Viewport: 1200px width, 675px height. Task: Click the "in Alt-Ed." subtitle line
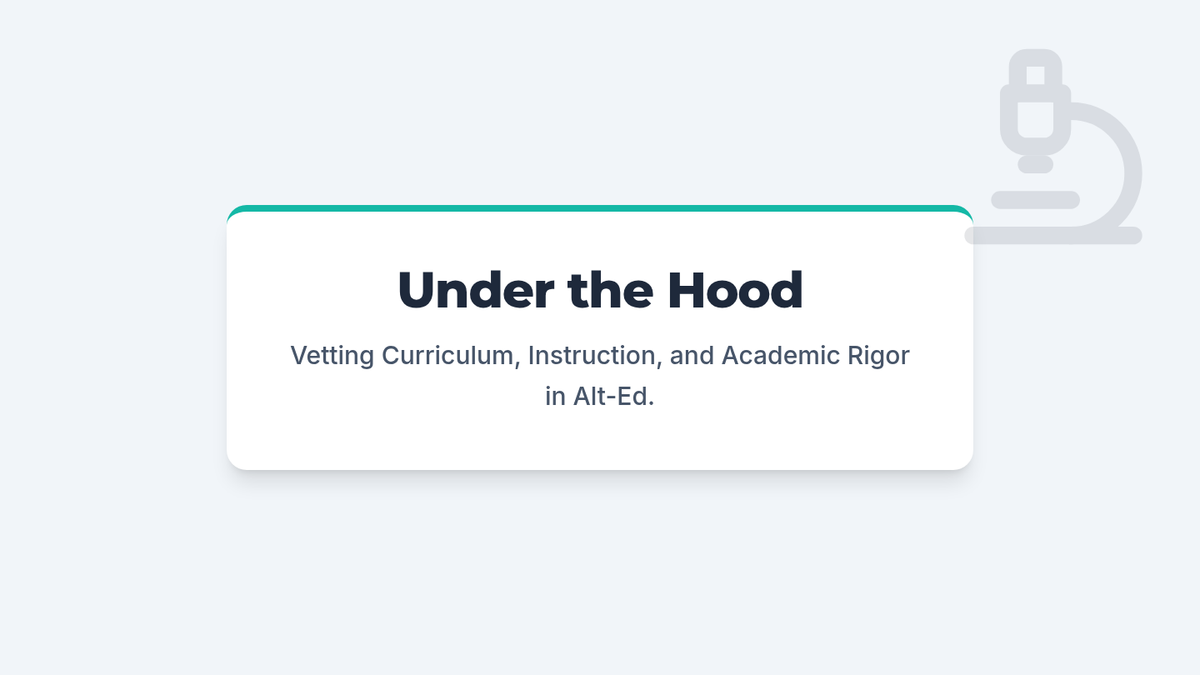[600, 396]
